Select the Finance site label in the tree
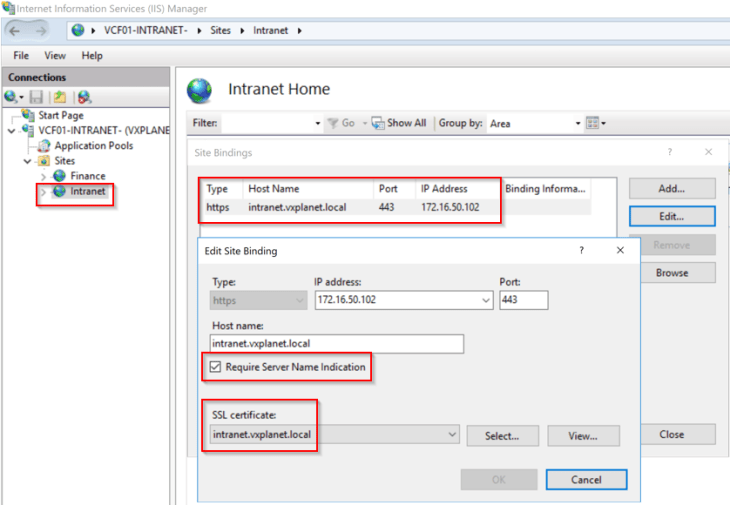Image resolution: width=730 pixels, height=505 pixels. 88,176
